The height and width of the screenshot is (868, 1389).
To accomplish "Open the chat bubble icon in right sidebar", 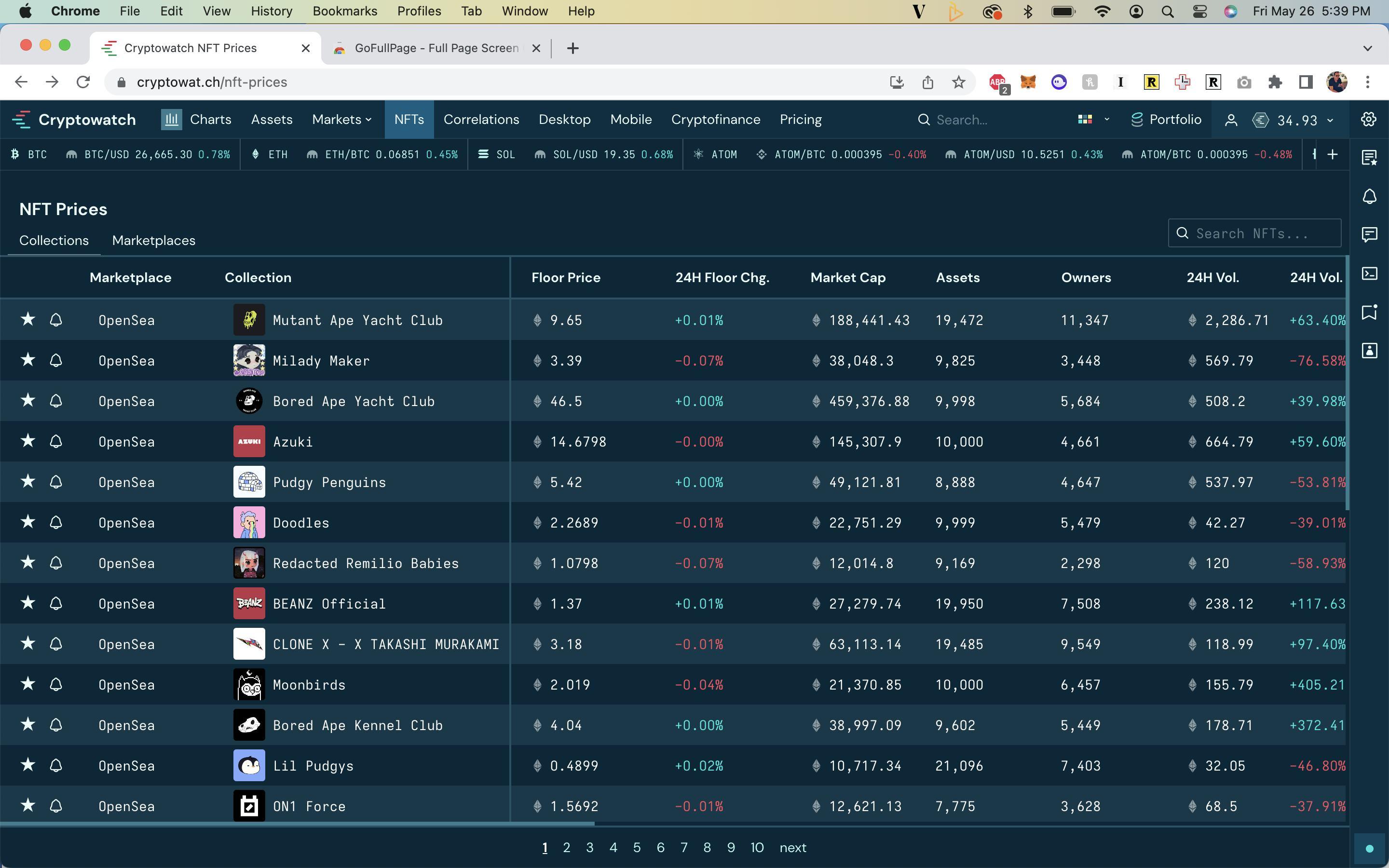I will 1370,234.
